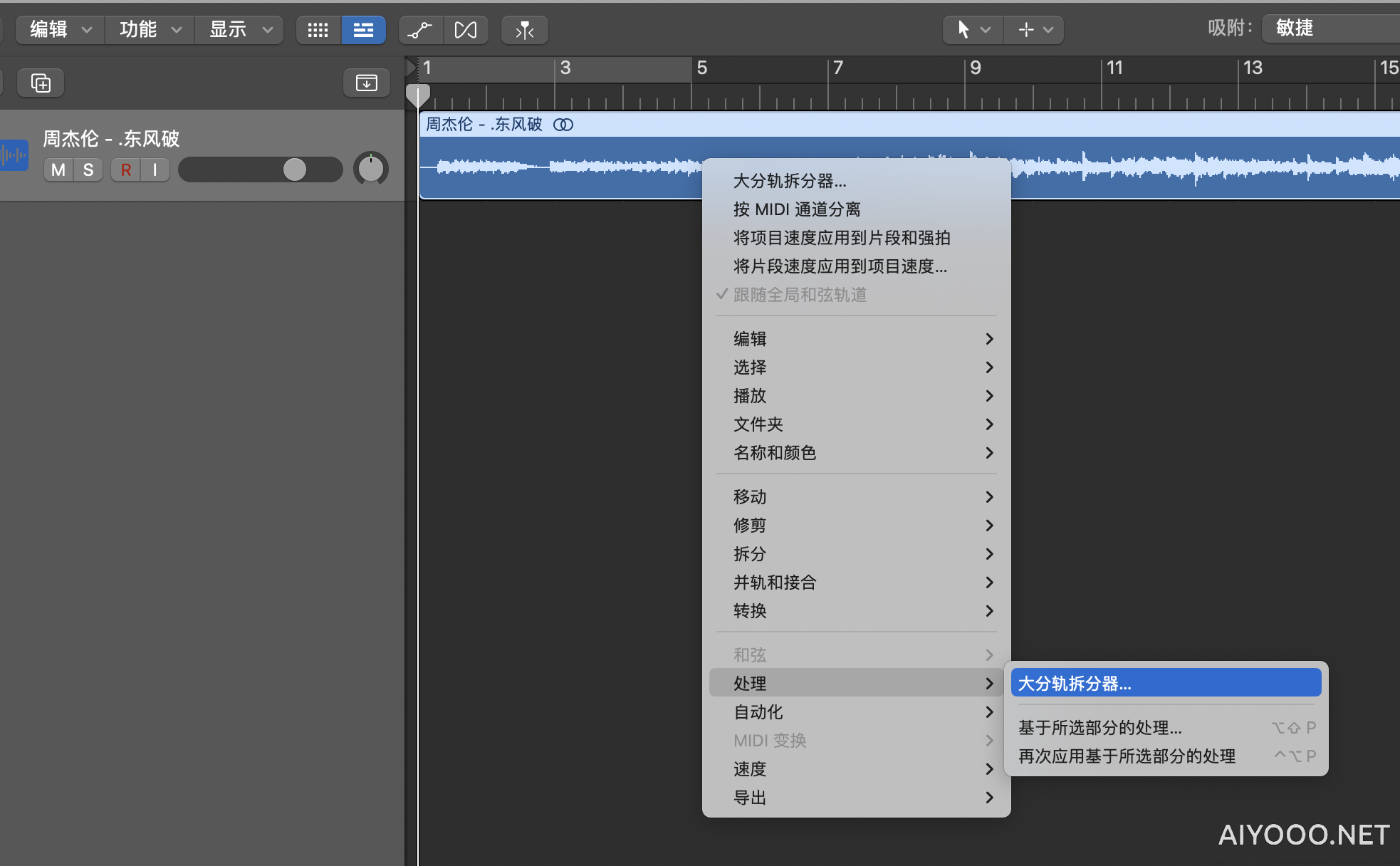This screenshot has height=866, width=1400.
Task: Click the playhead marker at bar 1
Action: tap(418, 95)
